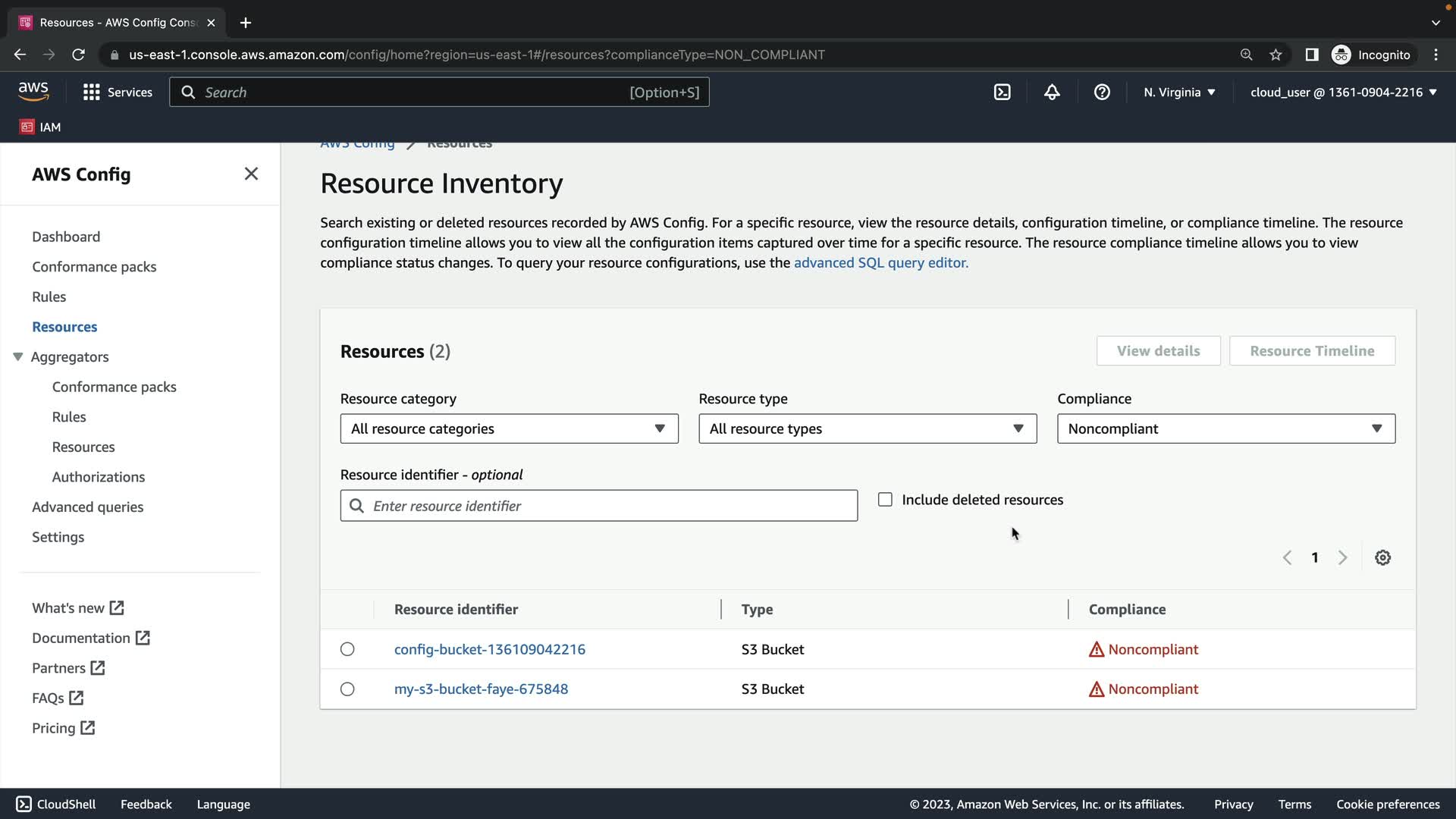Image resolution: width=1456 pixels, height=819 pixels.
Task: Open the Compliance Noncompliant dropdown
Action: pyautogui.click(x=1225, y=428)
